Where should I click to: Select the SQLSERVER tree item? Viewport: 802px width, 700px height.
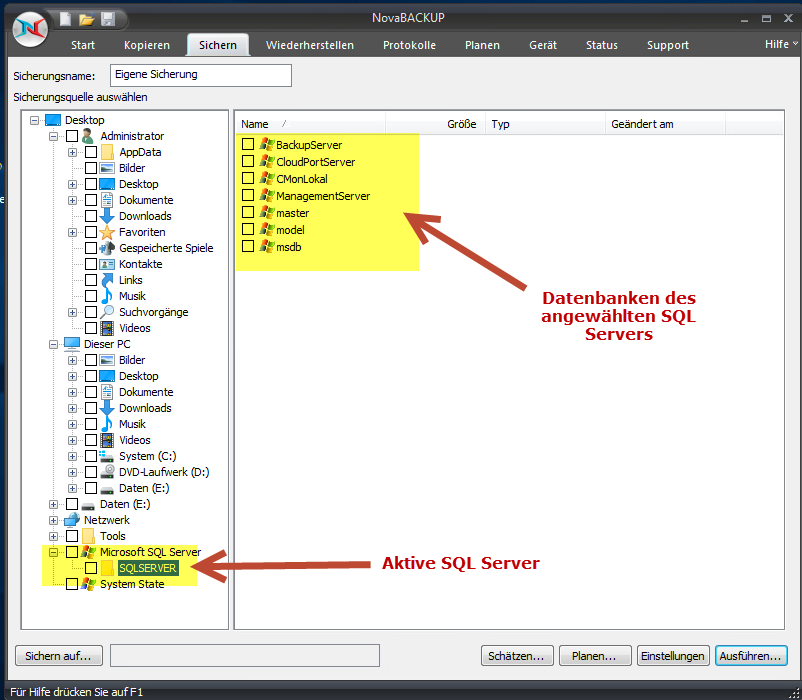(x=148, y=568)
